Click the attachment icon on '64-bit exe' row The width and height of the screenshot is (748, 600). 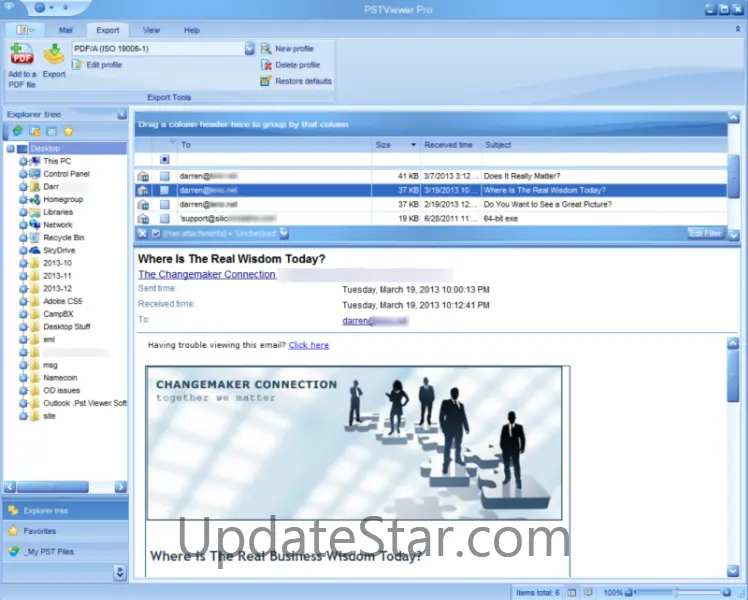pos(143,219)
